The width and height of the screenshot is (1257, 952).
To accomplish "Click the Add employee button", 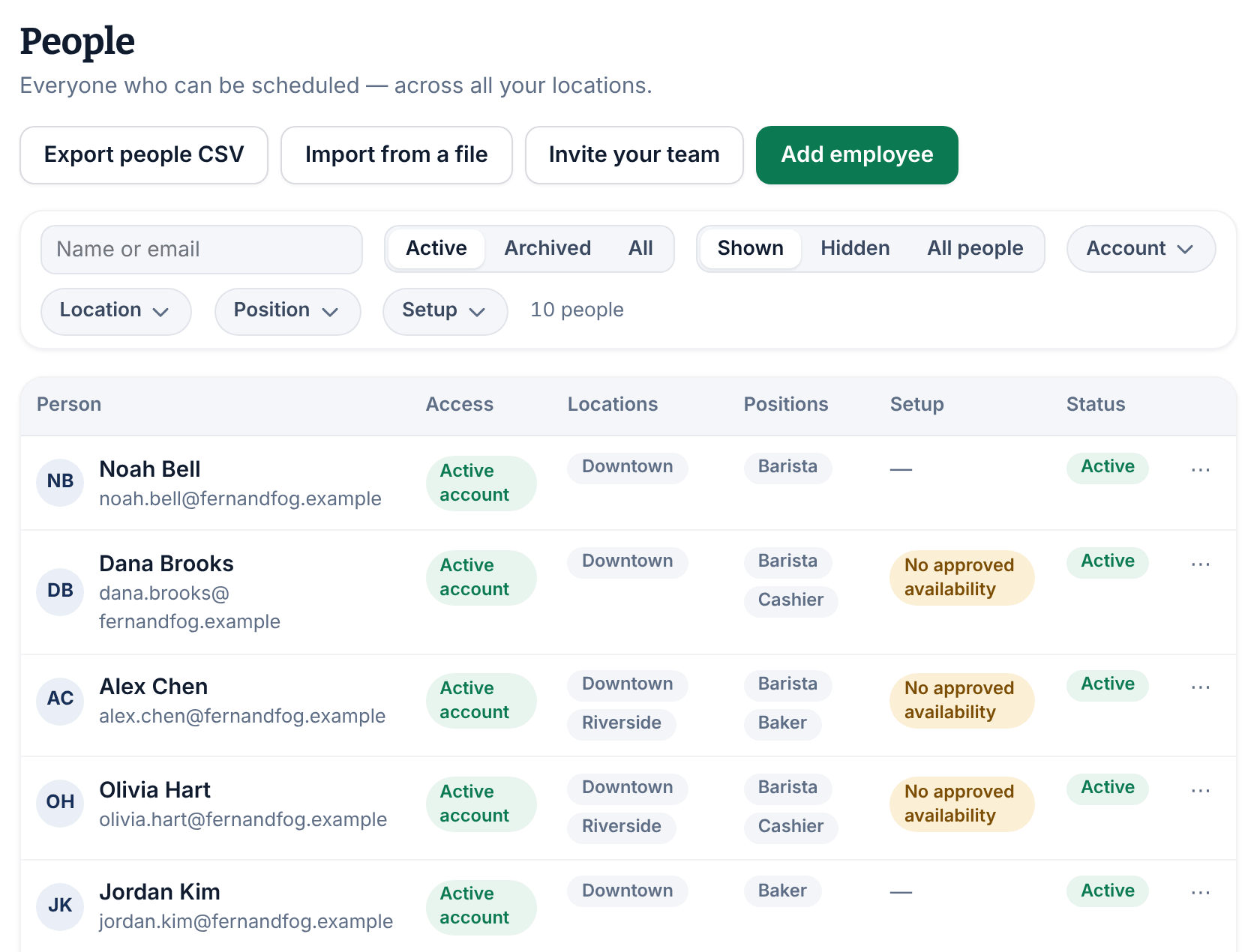I will click(x=856, y=155).
